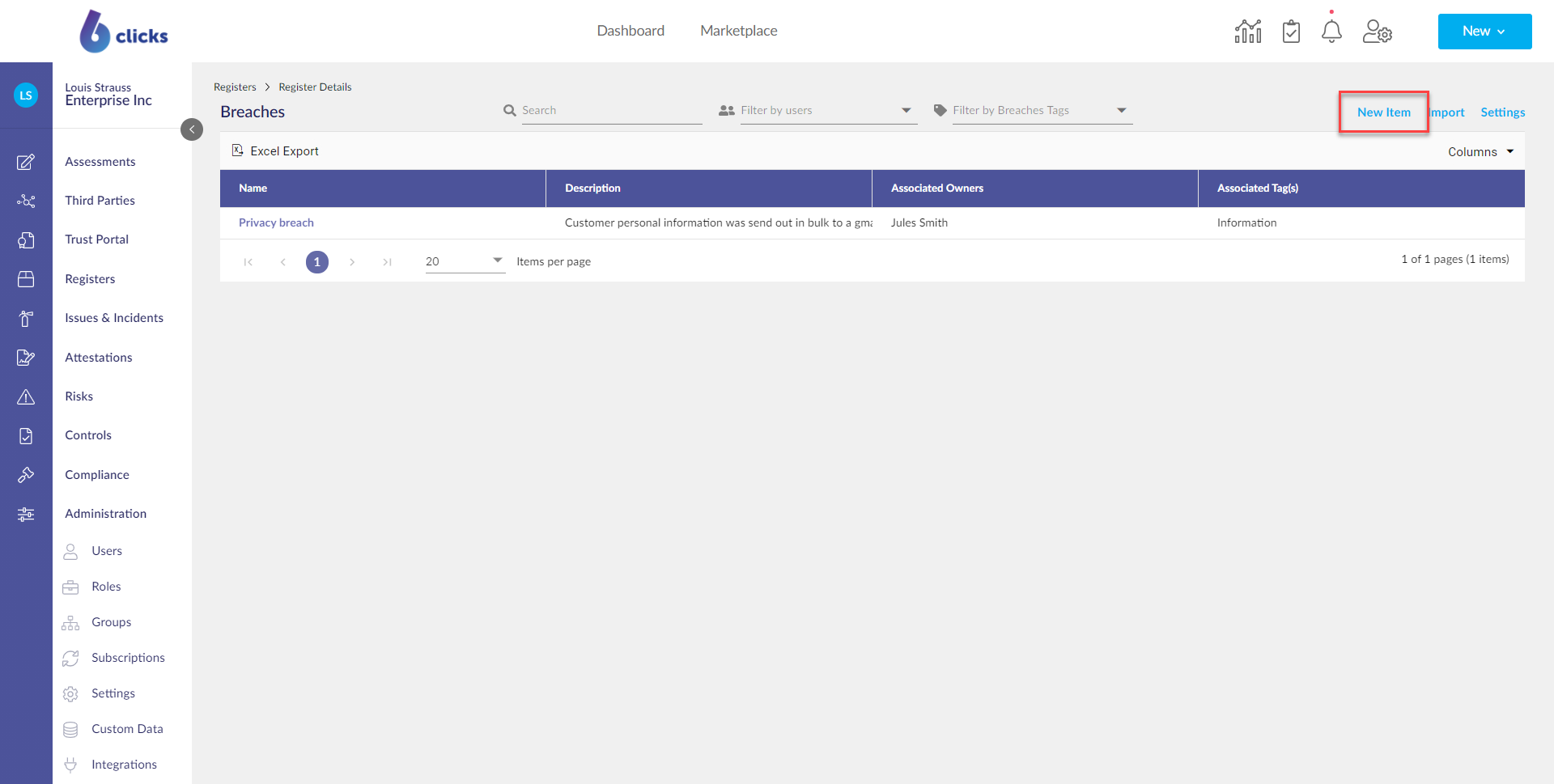Click the New Item link
The width and height of the screenshot is (1554, 784).
pyautogui.click(x=1383, y=112)
